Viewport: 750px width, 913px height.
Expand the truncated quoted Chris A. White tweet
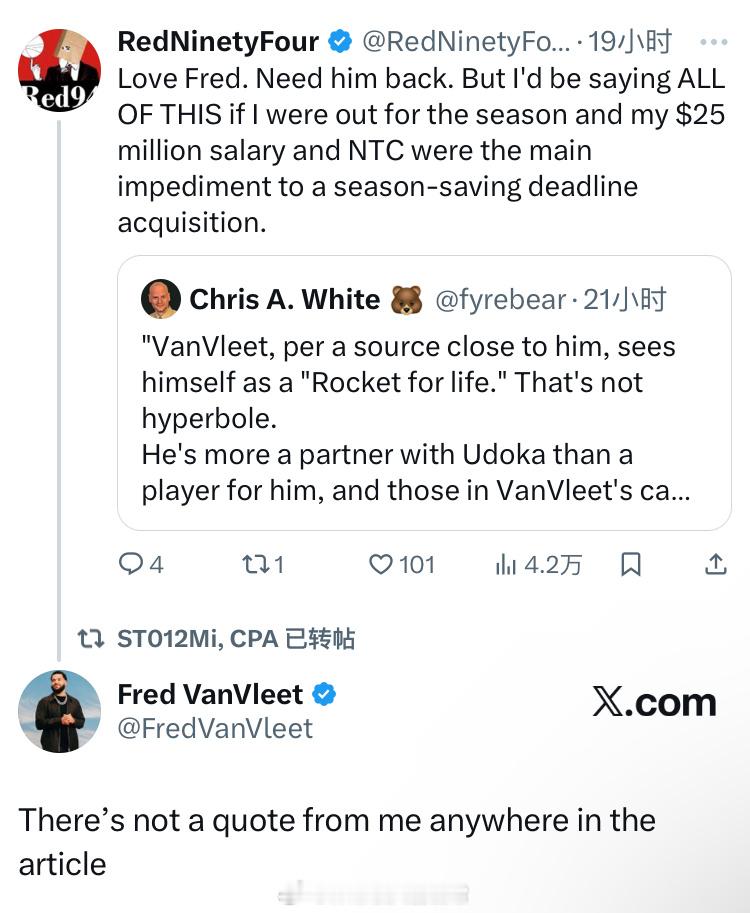click(425, 420)
